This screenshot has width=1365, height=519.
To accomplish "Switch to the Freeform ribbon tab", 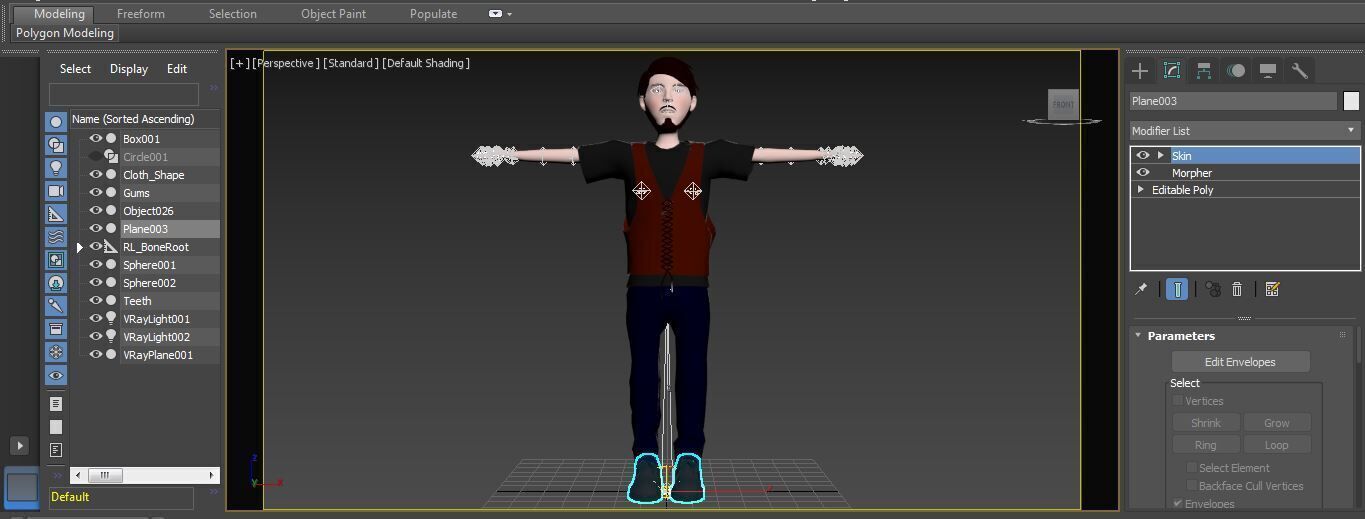I will pos(141,14).
